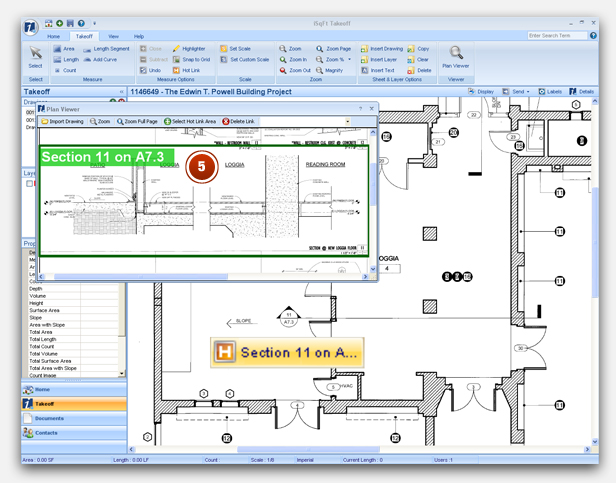
Task: Click Clear in Sheet & Layer Options
Action: [418, 59]
